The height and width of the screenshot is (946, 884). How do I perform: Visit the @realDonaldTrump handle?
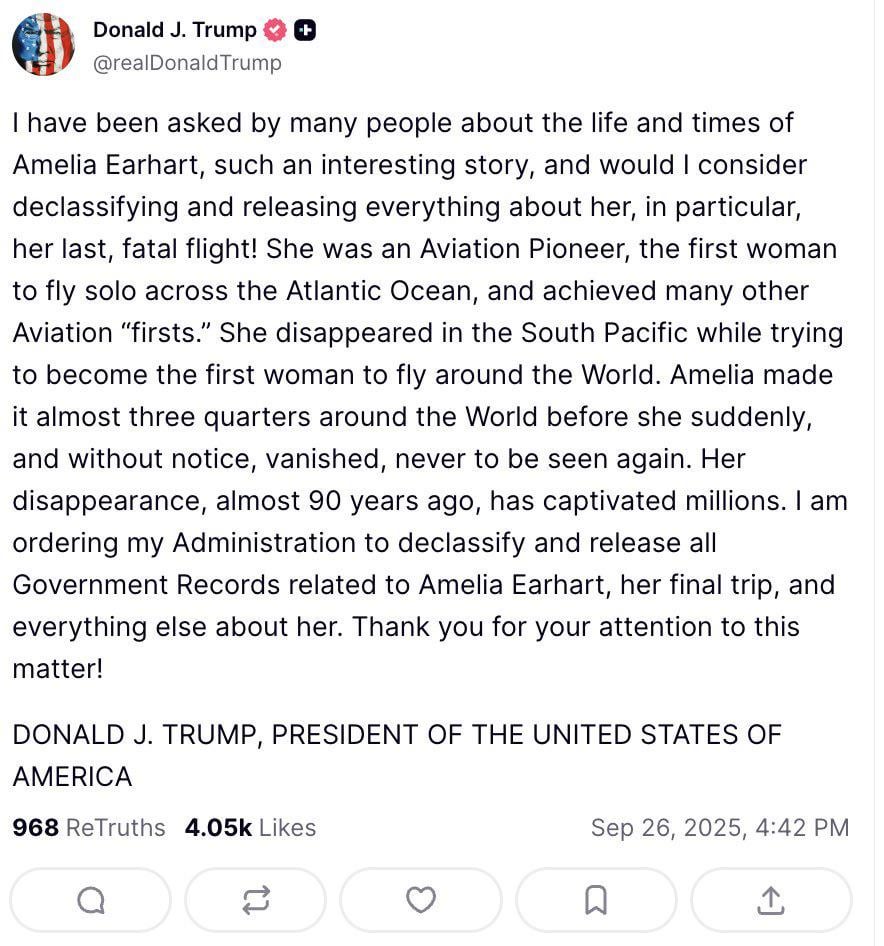[187, 63]
